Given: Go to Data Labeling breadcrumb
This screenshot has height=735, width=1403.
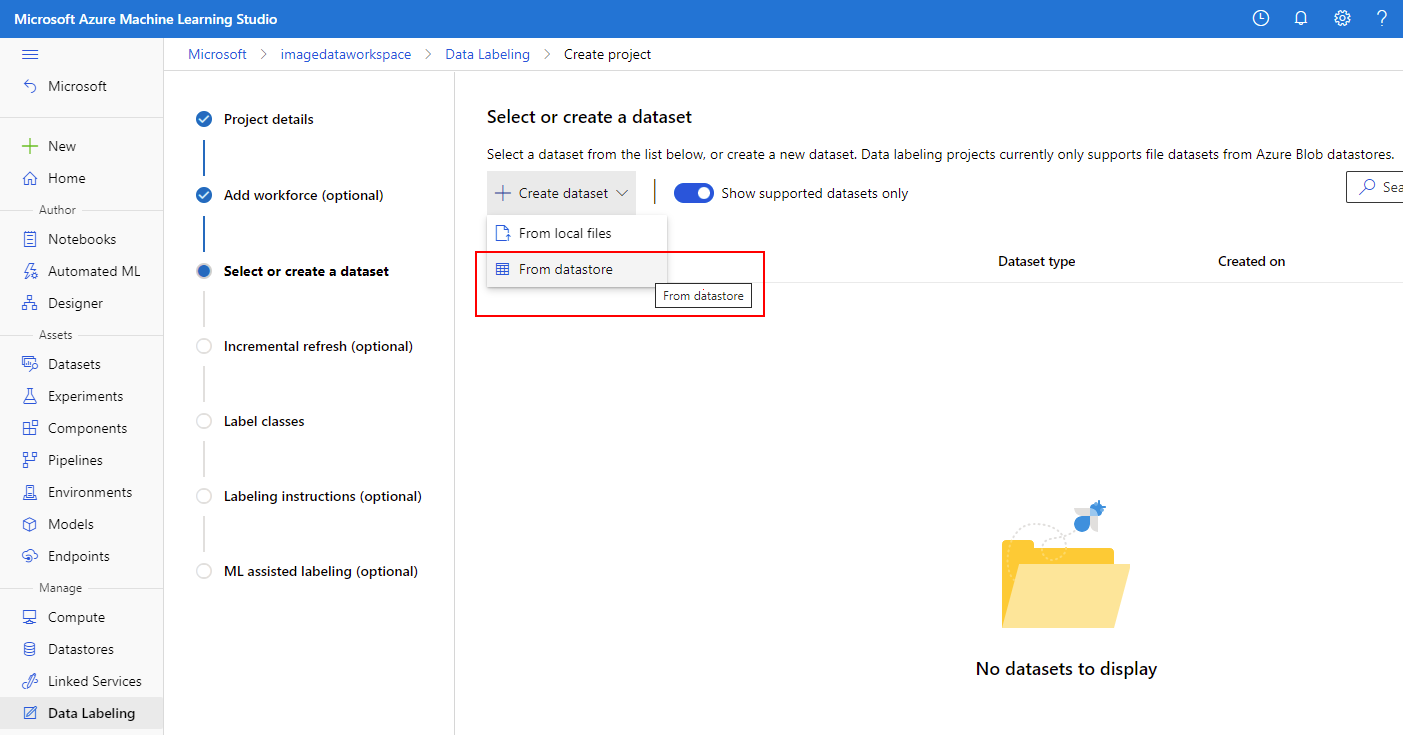Looking at the screenshot, I should point(487,54).
